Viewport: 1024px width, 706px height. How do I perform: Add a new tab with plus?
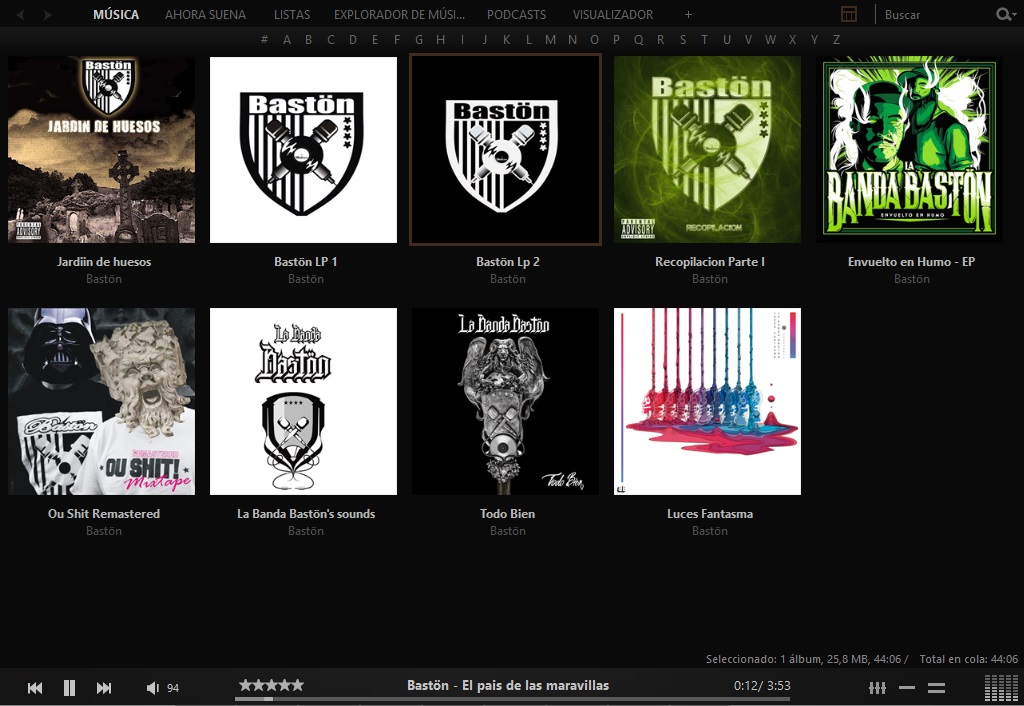pyautogui.click(x=688, y=14)
